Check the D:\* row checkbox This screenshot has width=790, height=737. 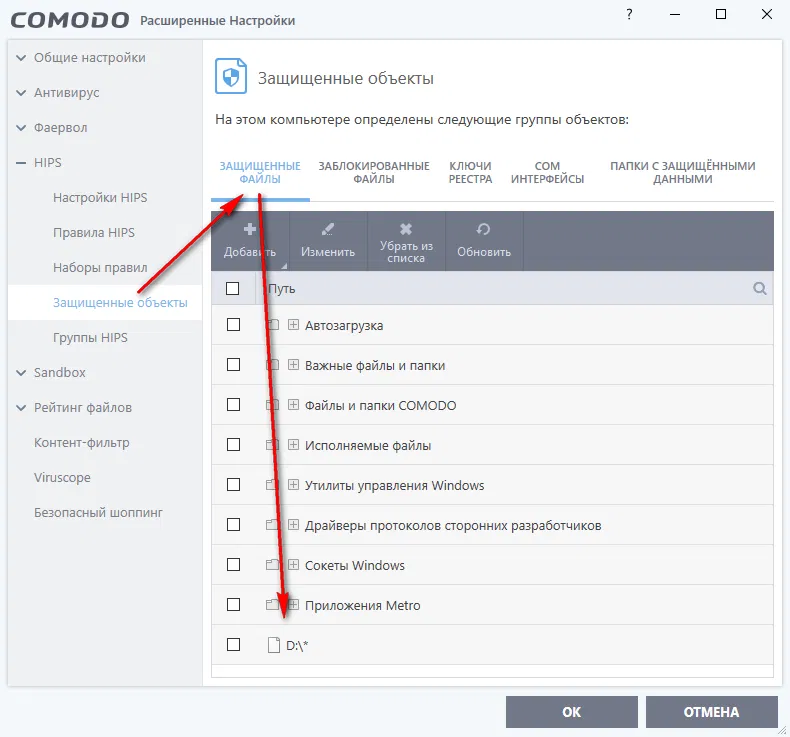(233, 644)
